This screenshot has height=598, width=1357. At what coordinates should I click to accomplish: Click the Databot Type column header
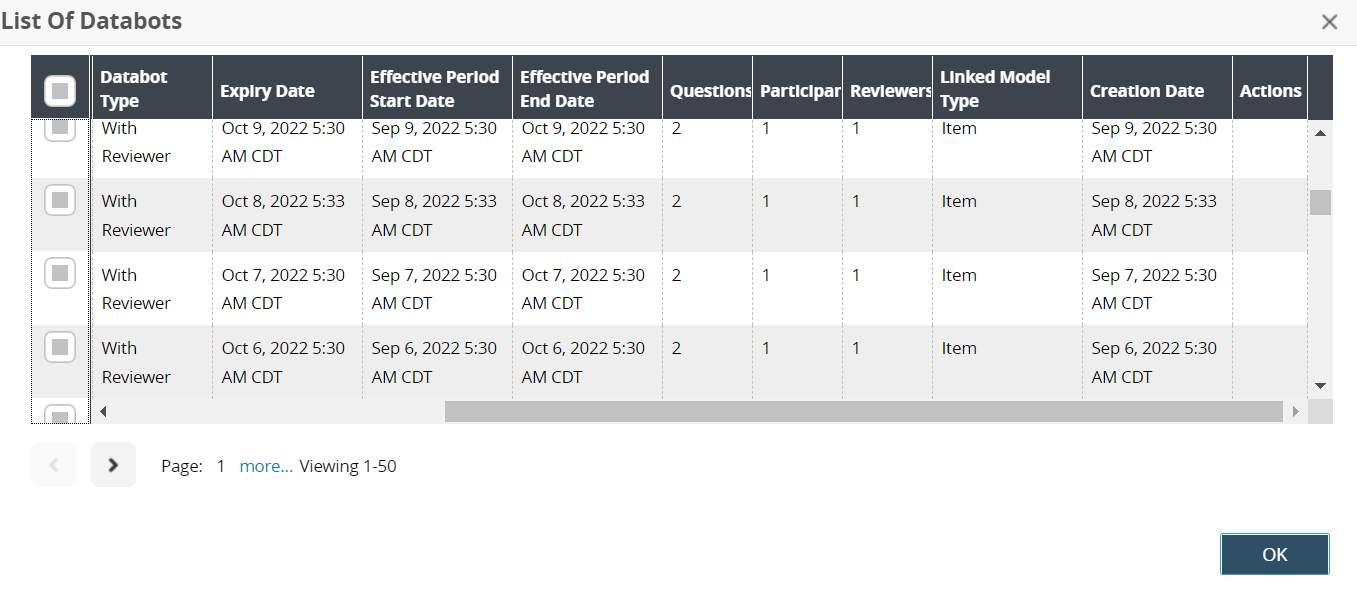click(x=134, y=89)
